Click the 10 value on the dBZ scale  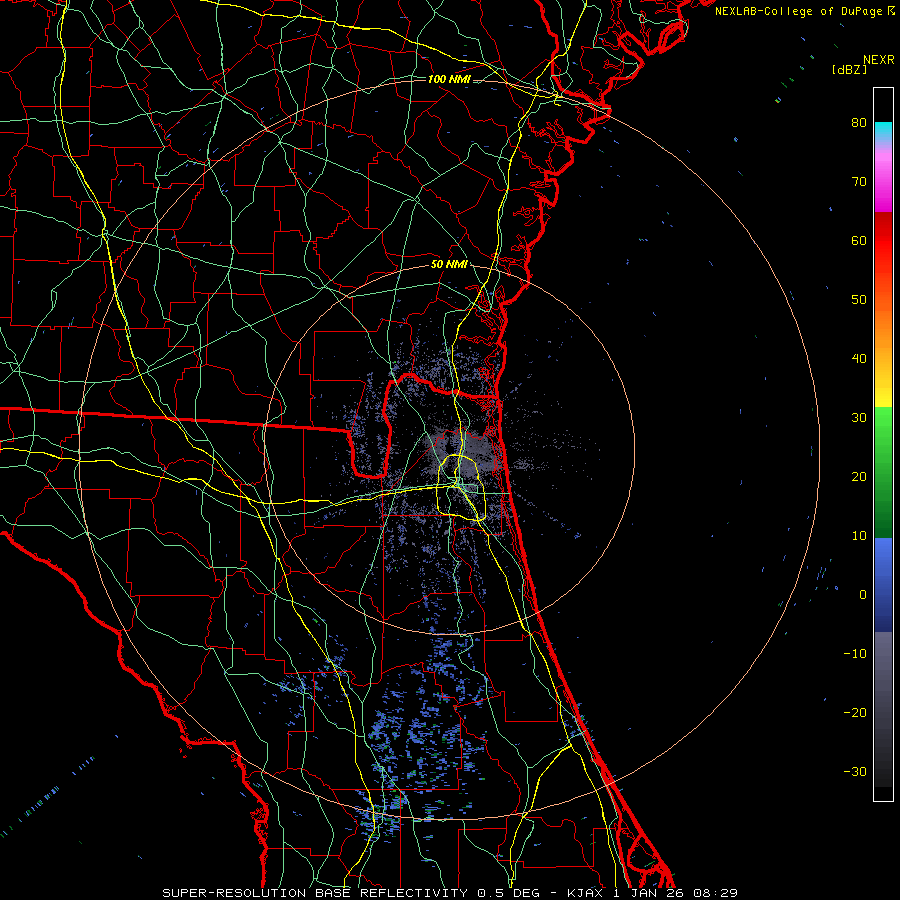[x=859, y=536]
